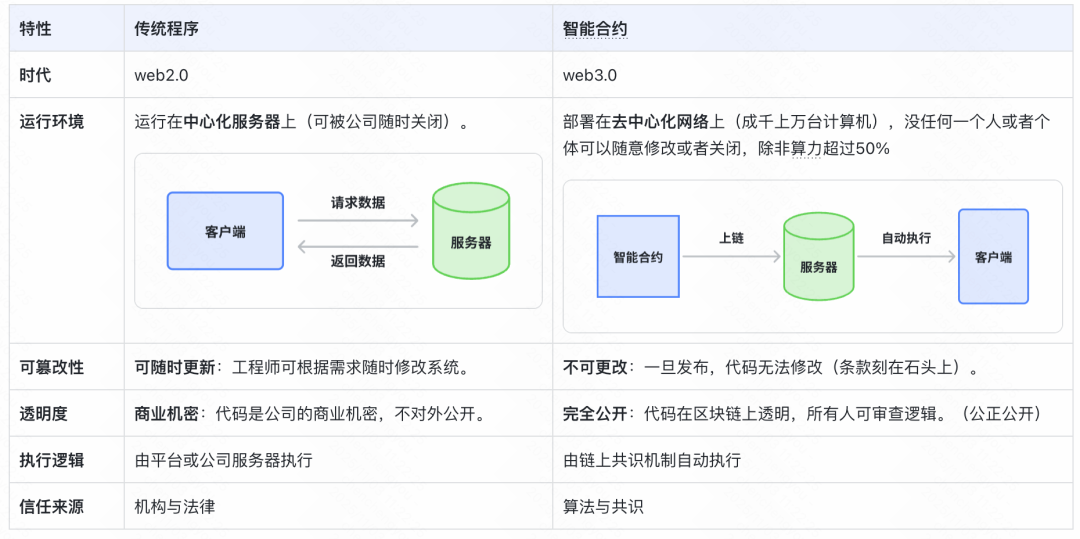Select the 智能合约 column header
This screenshot has height=539, width=1080.
pos(595,29)
